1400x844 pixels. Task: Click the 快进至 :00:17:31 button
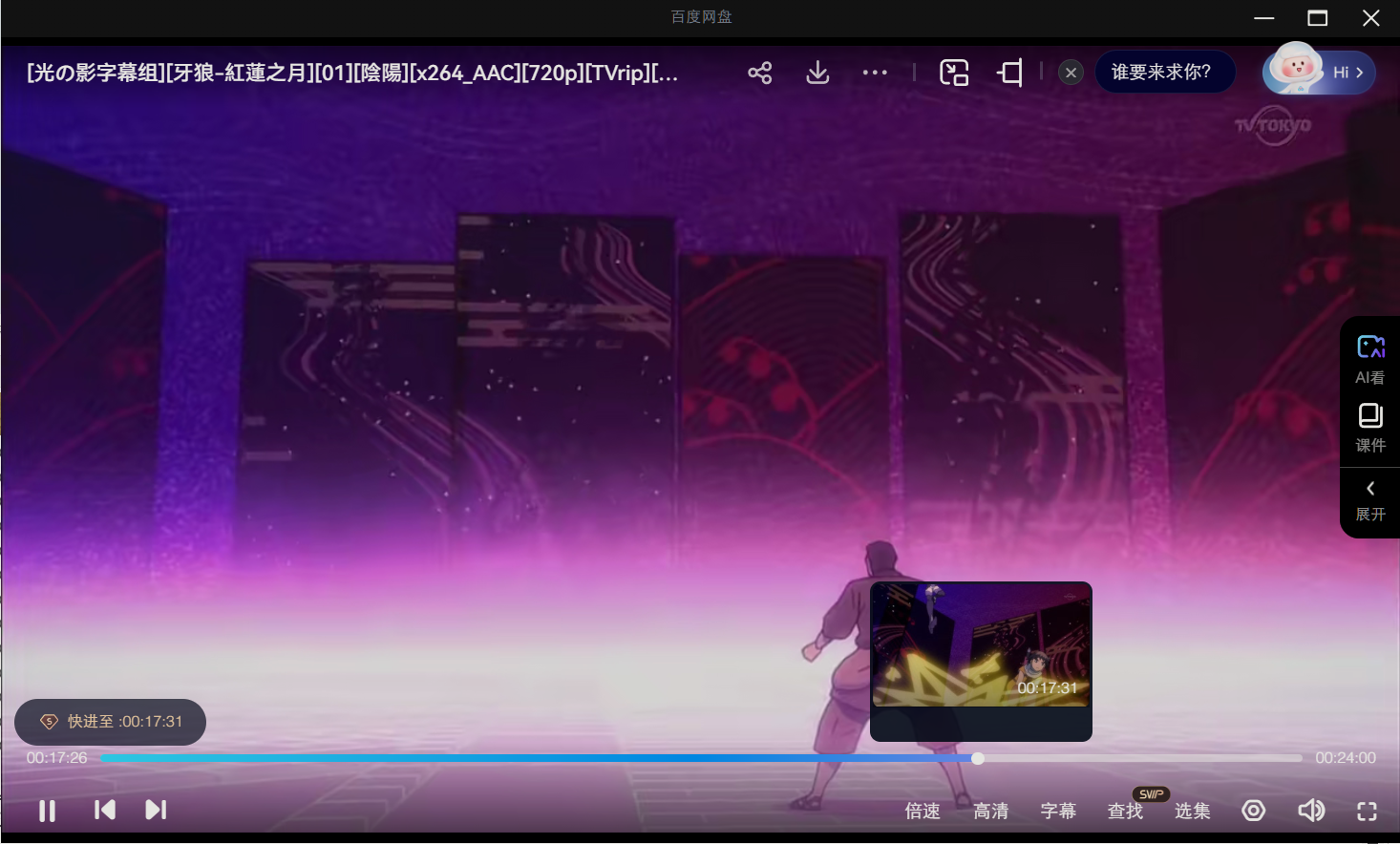(110, 722)
